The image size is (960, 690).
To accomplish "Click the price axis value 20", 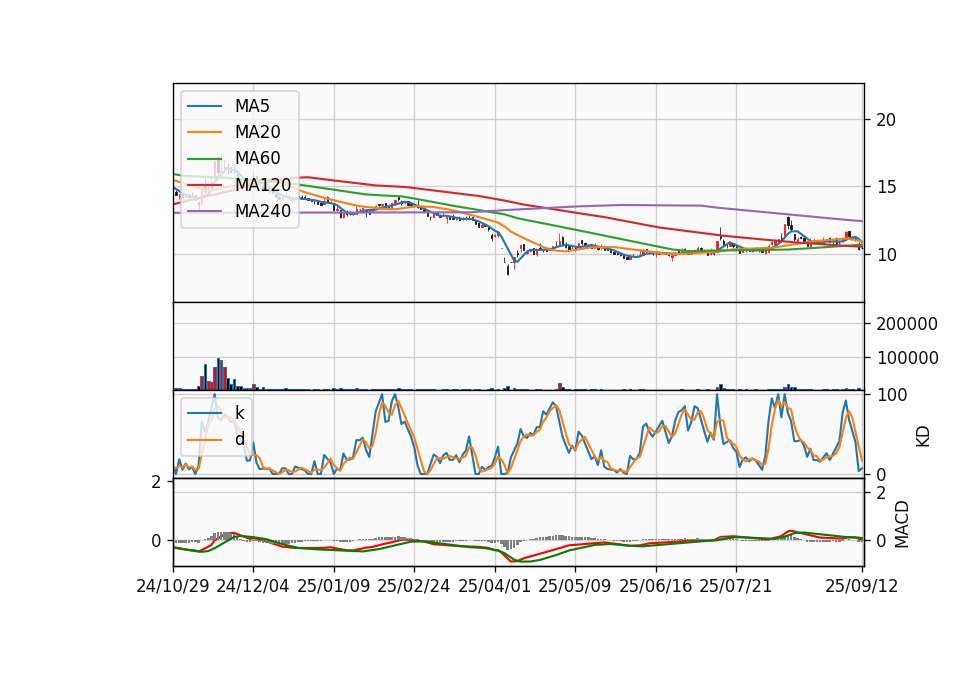I will coord(886,120).
